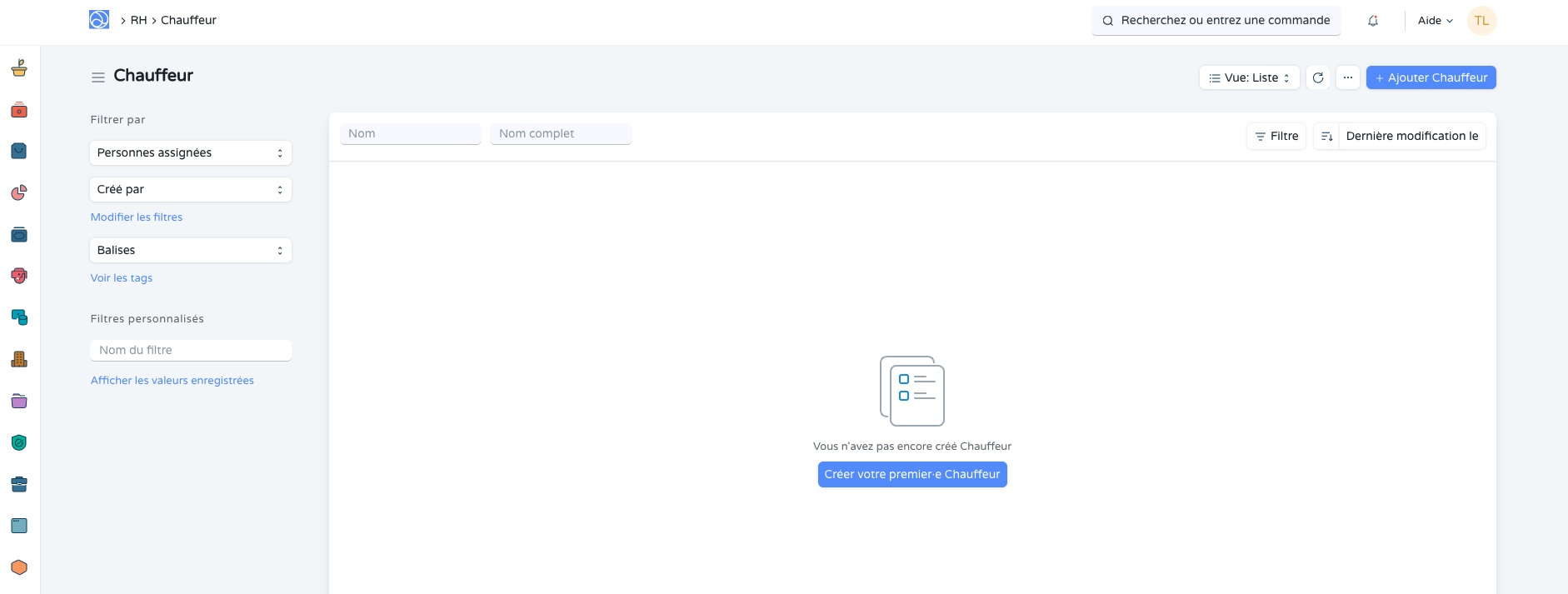Click Ajouter Chauffeur button

click(1431, 77)
